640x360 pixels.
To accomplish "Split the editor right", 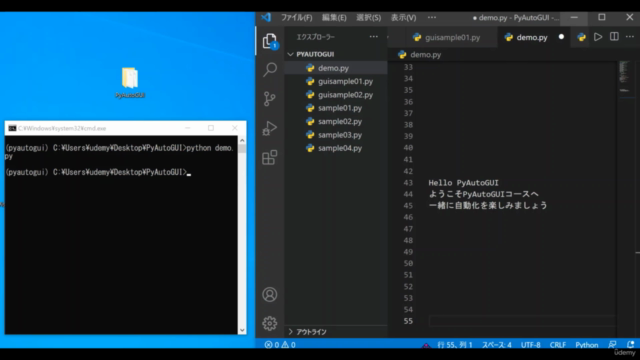I will 614,37.
